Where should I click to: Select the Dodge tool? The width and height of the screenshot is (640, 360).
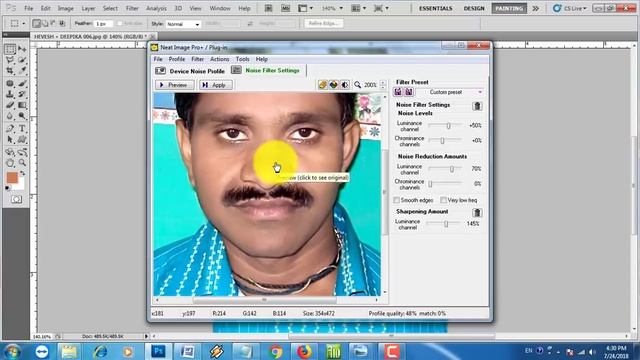pyautogui.click(x=22, y=116)
